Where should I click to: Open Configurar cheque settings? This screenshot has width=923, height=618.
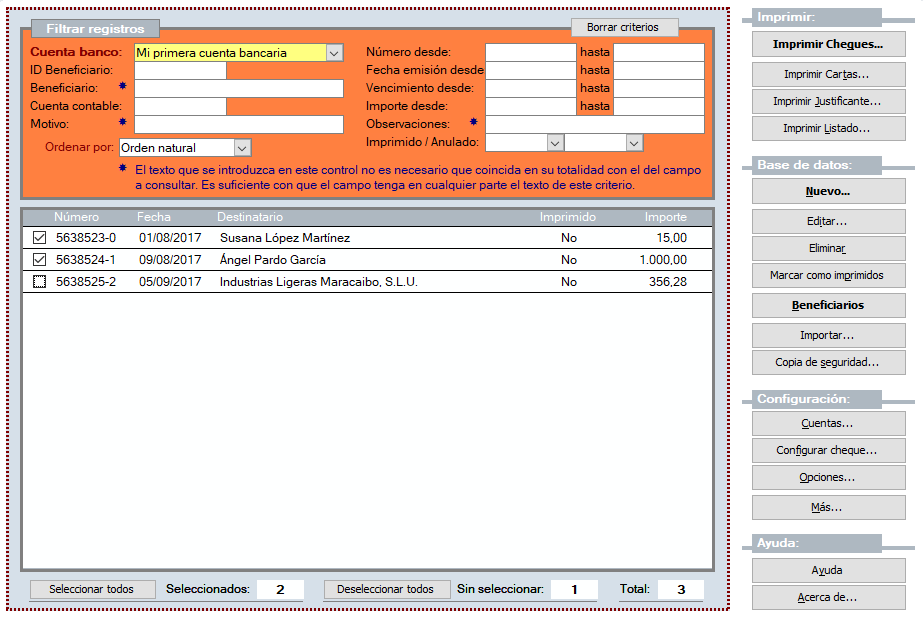[828, 450]
